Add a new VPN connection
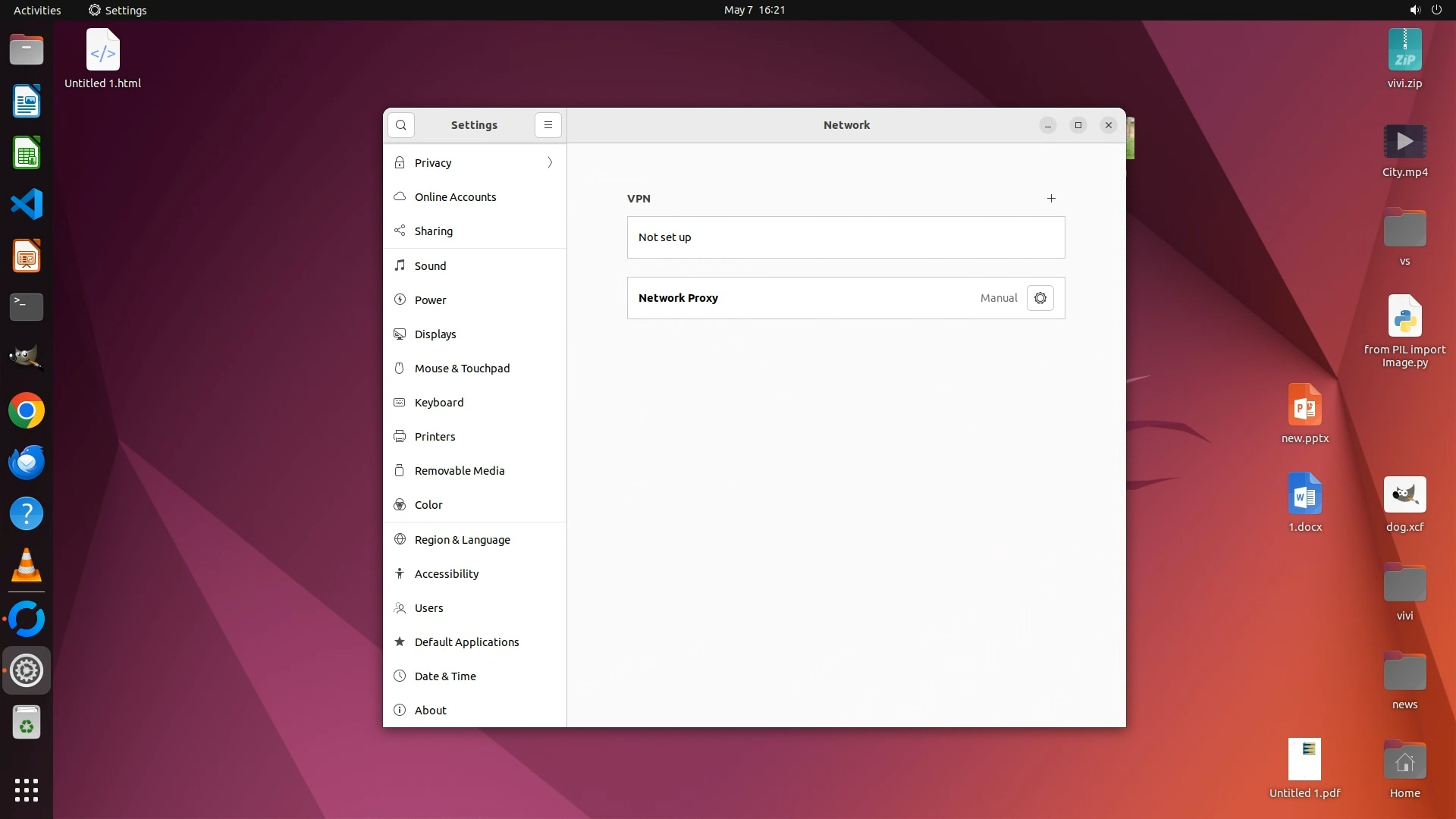This screenshot has height=819, width=1456. (x=1051, y=199)
